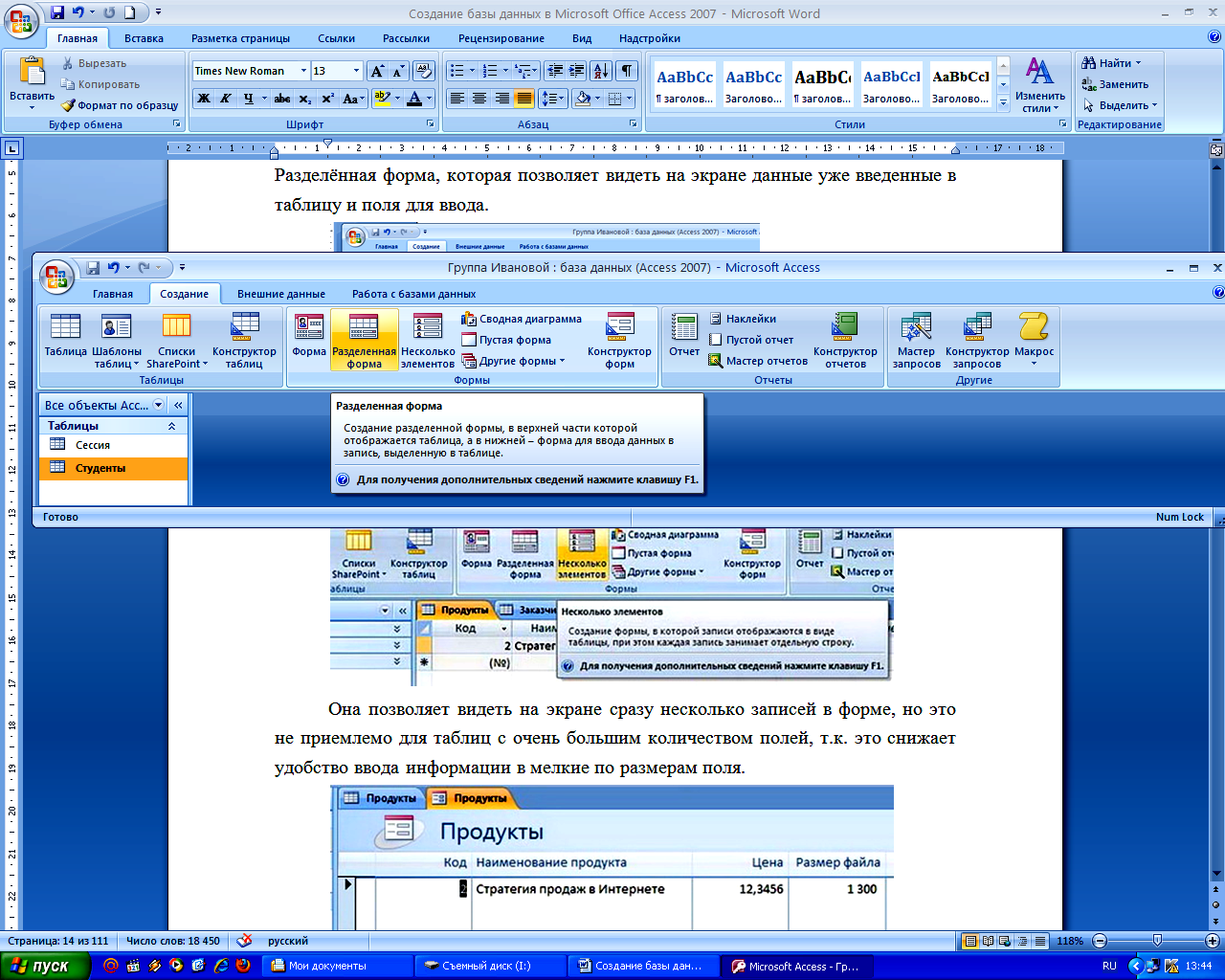Toggle subscript (x₂) in Word font group
The width and height of the screenshot is (1225, 980).
pos(305,98)
